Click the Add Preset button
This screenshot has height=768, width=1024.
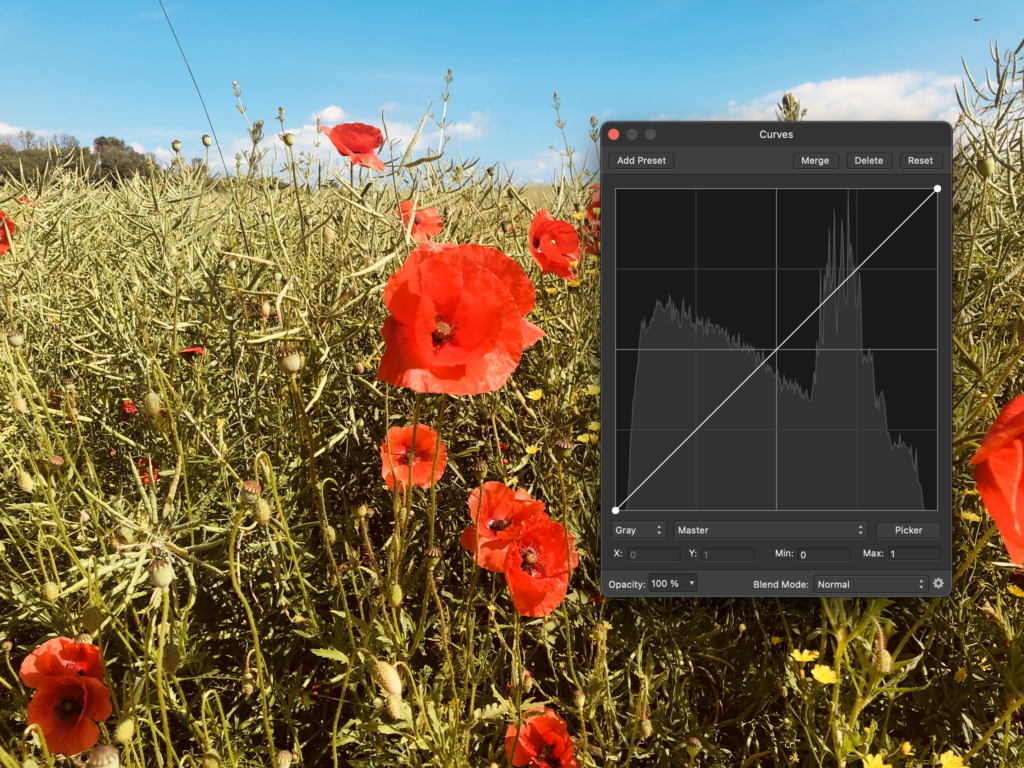pos(641,161)
